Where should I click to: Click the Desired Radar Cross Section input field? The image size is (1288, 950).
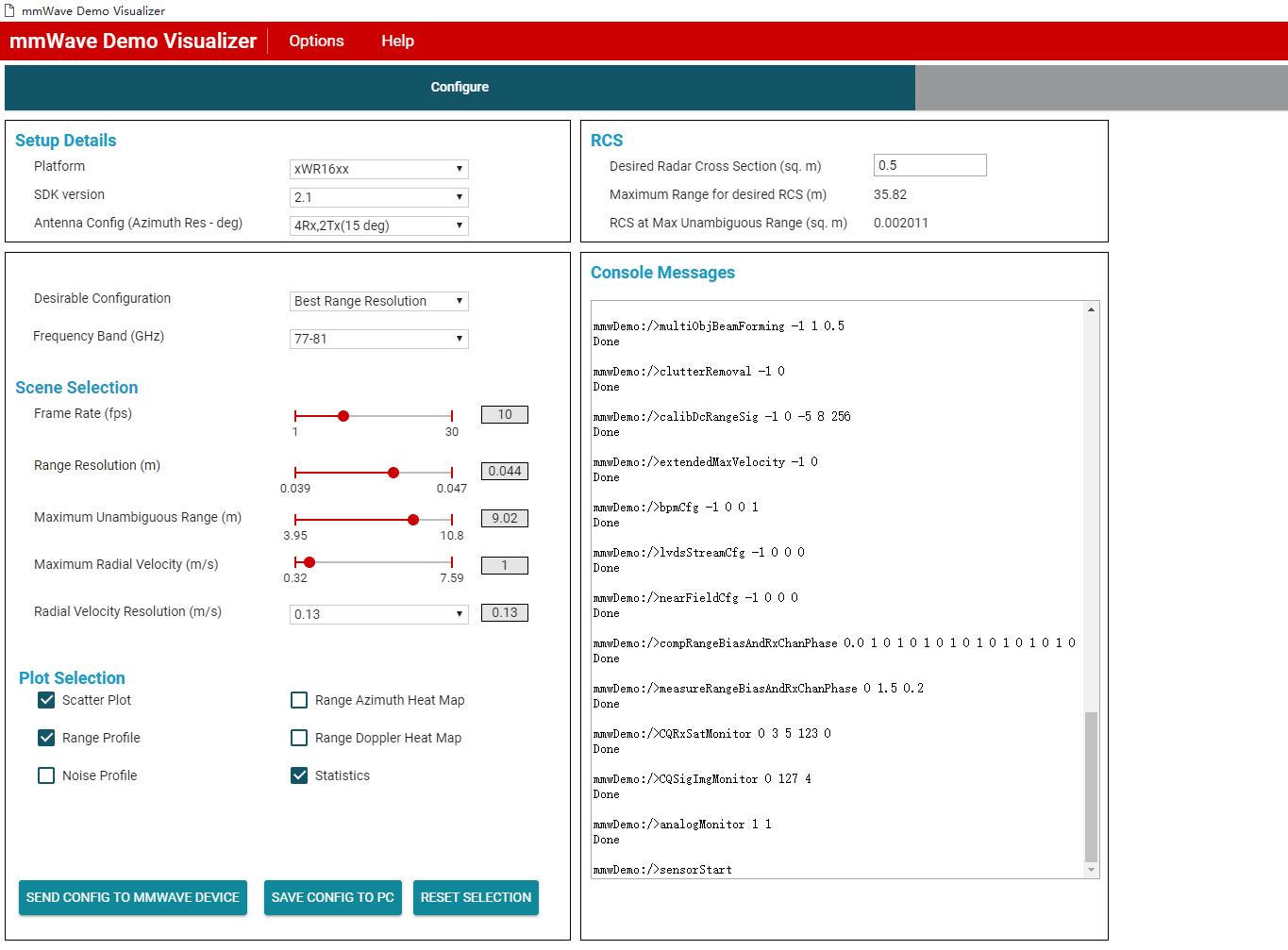(x=929, y=165)
